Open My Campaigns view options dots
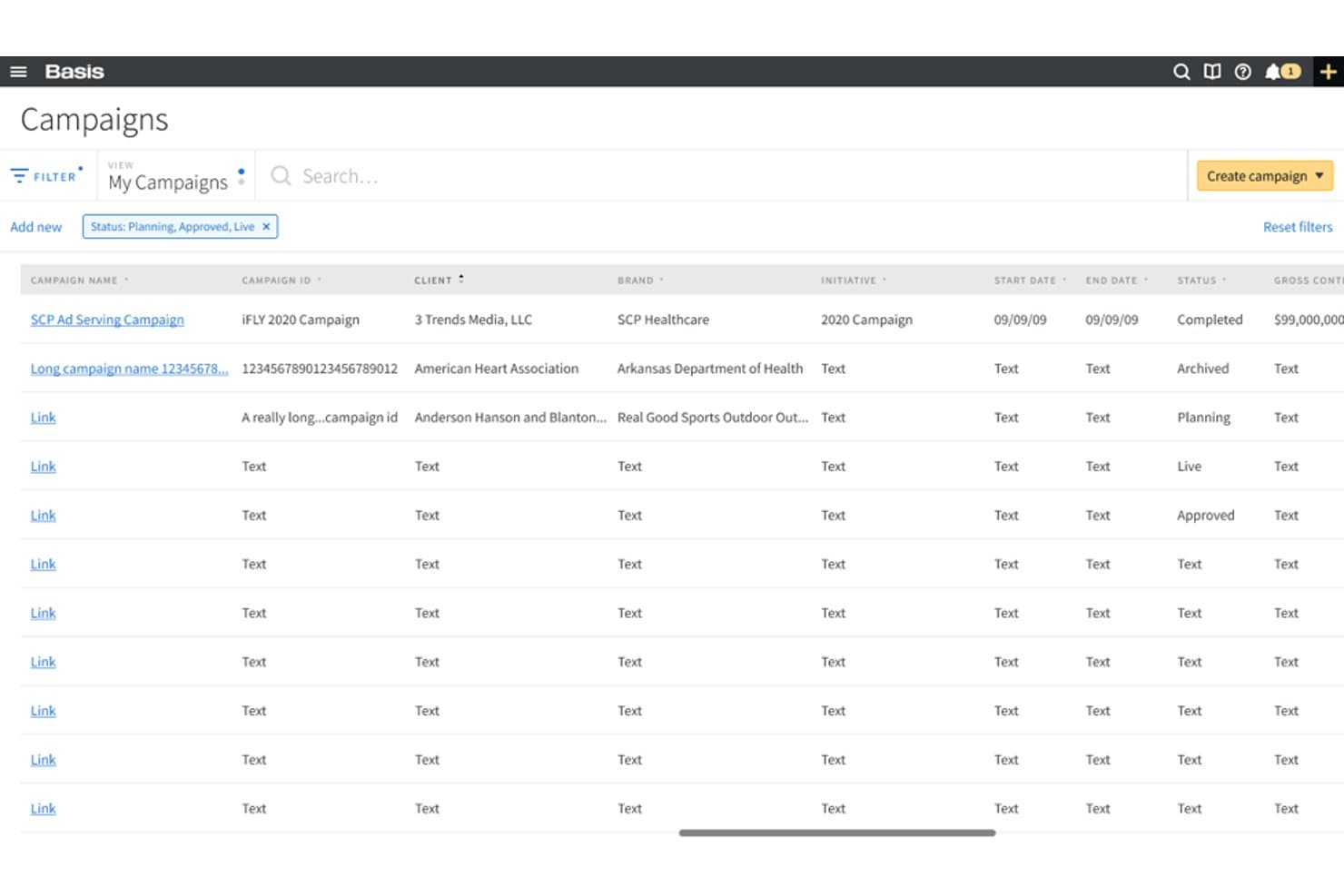Screen dimensions: 1344x896 click(241, 176)
